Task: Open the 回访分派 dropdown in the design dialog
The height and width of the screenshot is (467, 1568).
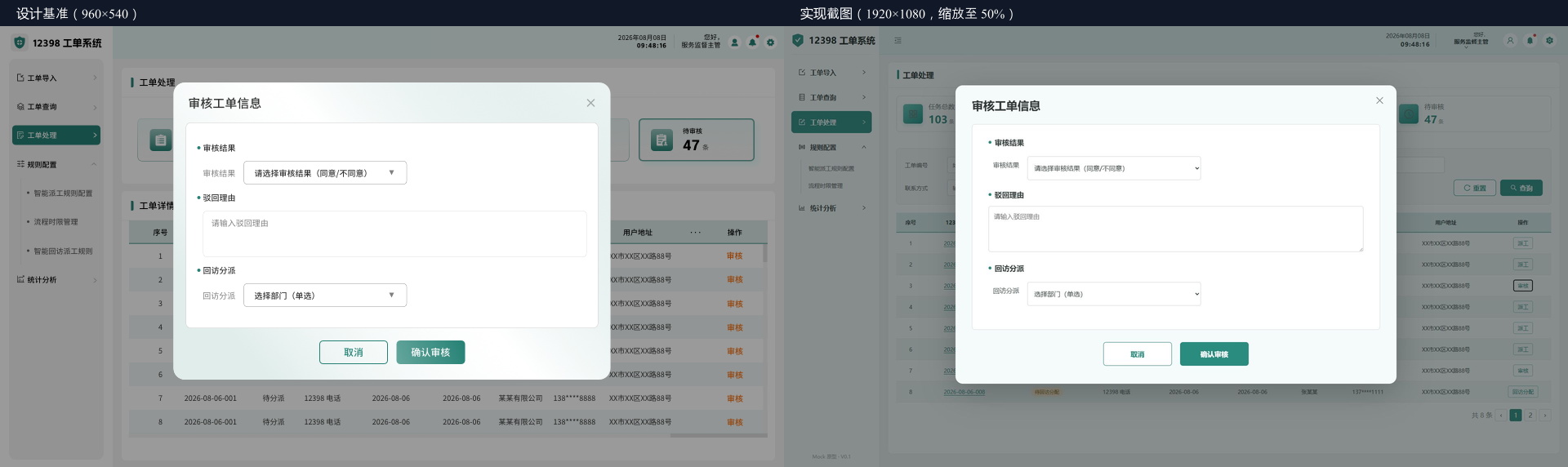Action: pos(325,295)
